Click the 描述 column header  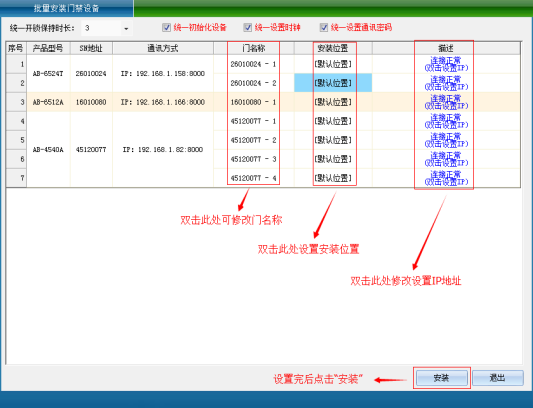coord(446,48)
